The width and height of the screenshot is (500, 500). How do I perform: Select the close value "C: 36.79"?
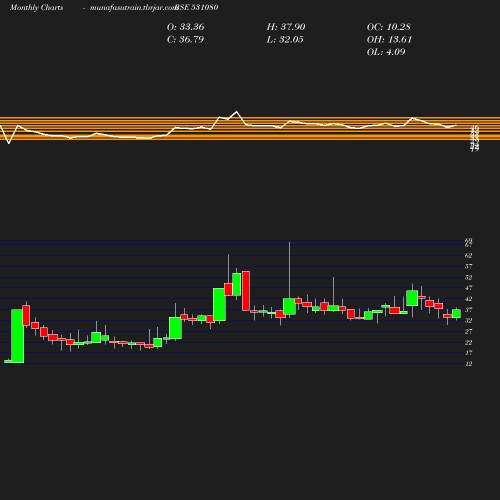pos(185,40)
